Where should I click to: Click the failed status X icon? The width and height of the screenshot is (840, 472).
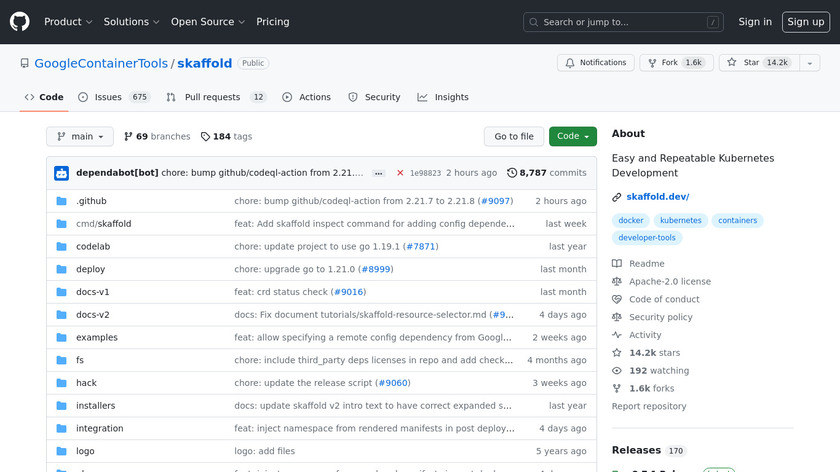point(400,173)
